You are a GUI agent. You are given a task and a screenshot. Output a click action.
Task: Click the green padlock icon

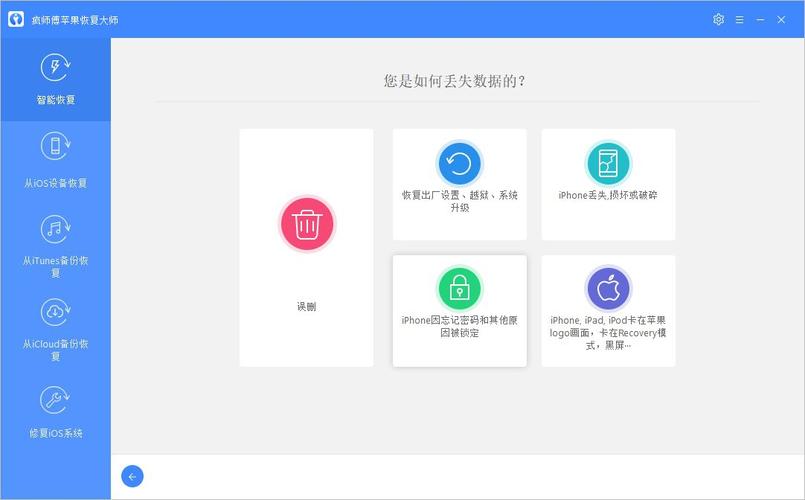[x=459, y=289]
